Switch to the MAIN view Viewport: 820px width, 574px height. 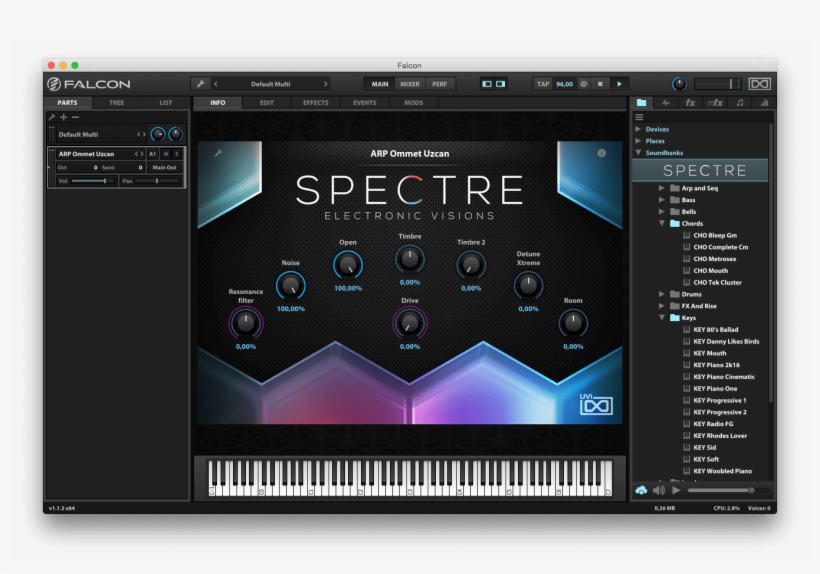(x=380, y=84)
